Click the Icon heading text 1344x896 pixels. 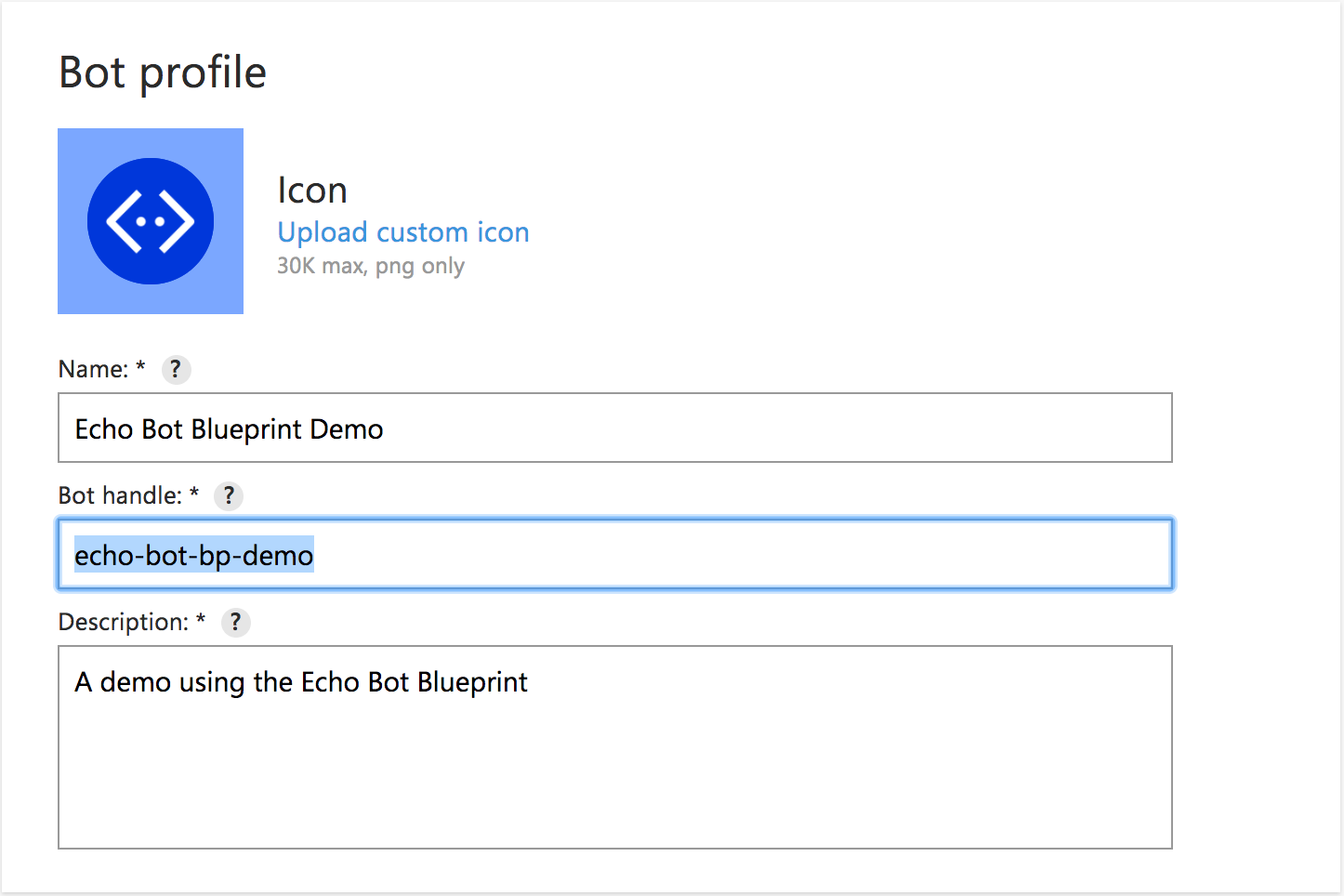pyautogui.click(x=312, y=191)
